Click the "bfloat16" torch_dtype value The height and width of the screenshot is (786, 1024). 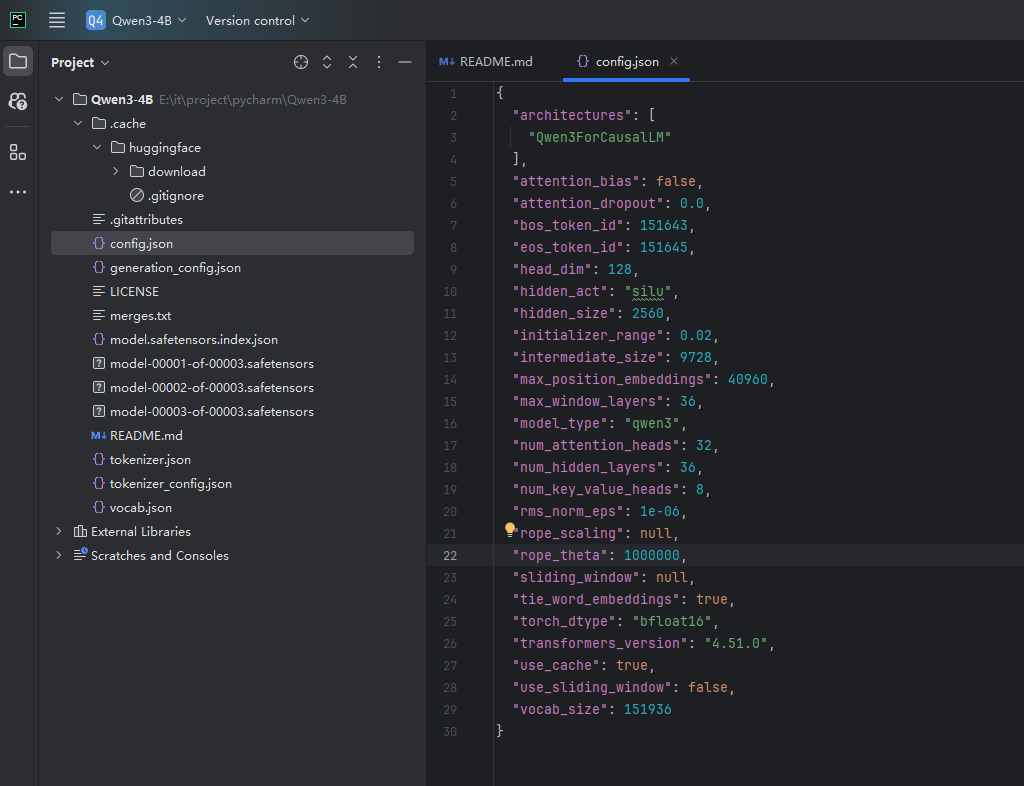[672, 621]
